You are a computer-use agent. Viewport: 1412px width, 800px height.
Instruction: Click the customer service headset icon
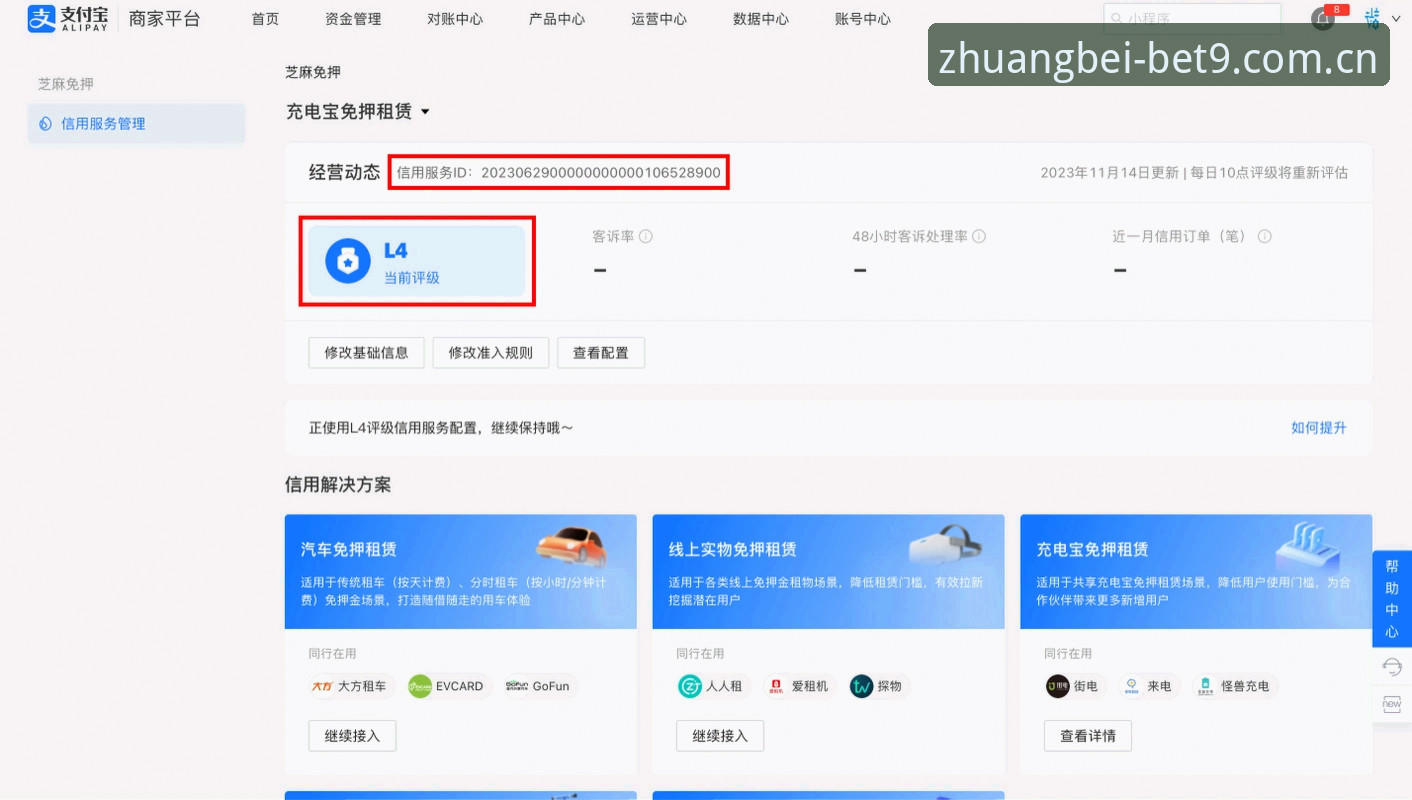click(1392, 667)
